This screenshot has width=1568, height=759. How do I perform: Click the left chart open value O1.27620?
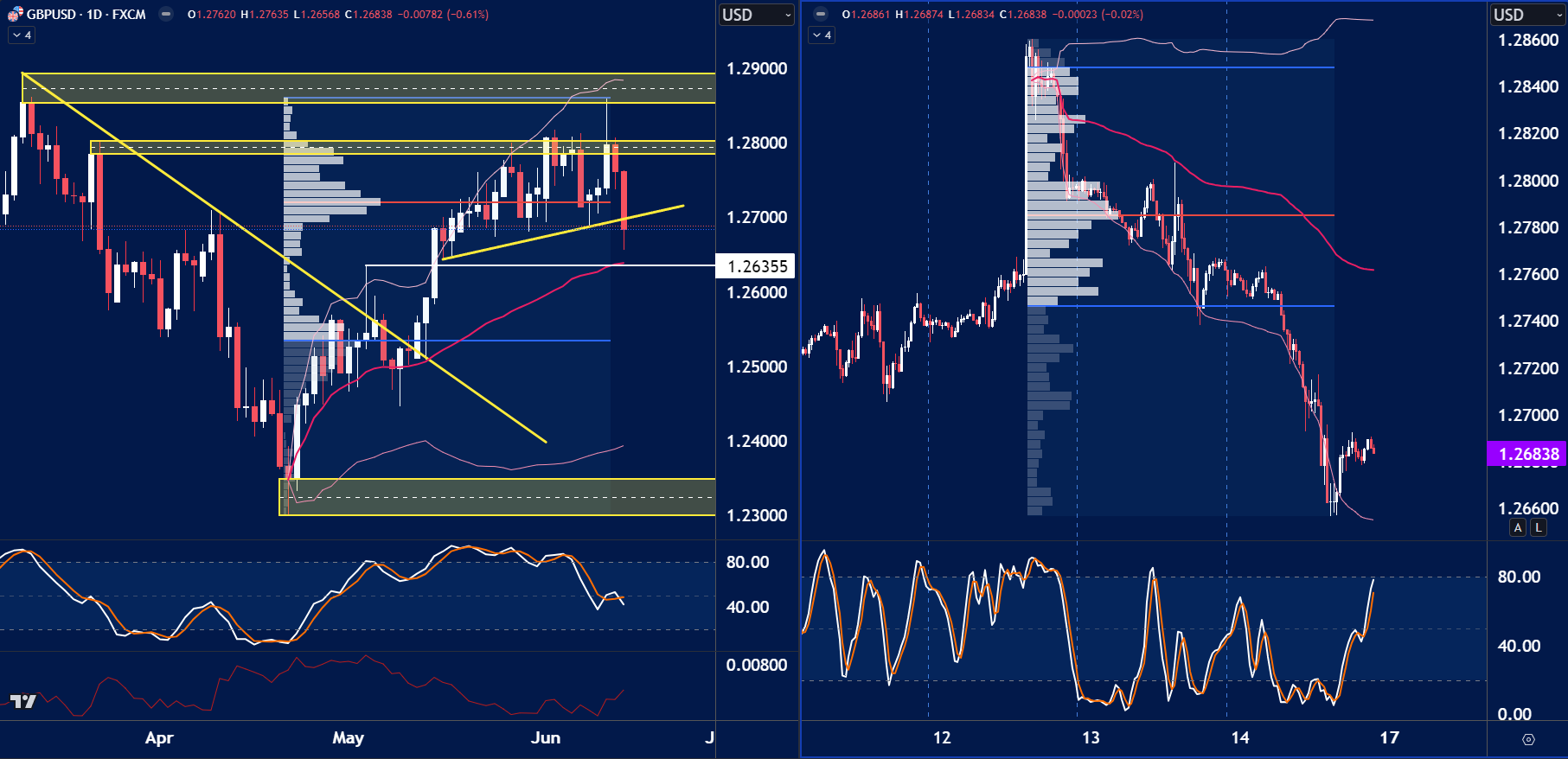point(212,15)
